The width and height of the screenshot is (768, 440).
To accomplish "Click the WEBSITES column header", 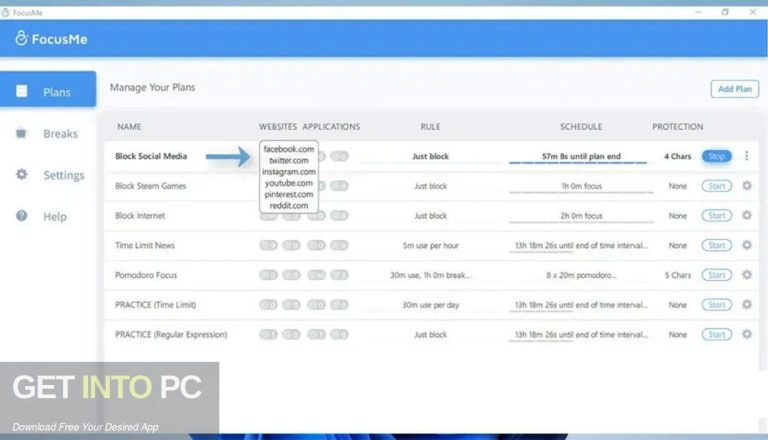I will tap(278, 126).
